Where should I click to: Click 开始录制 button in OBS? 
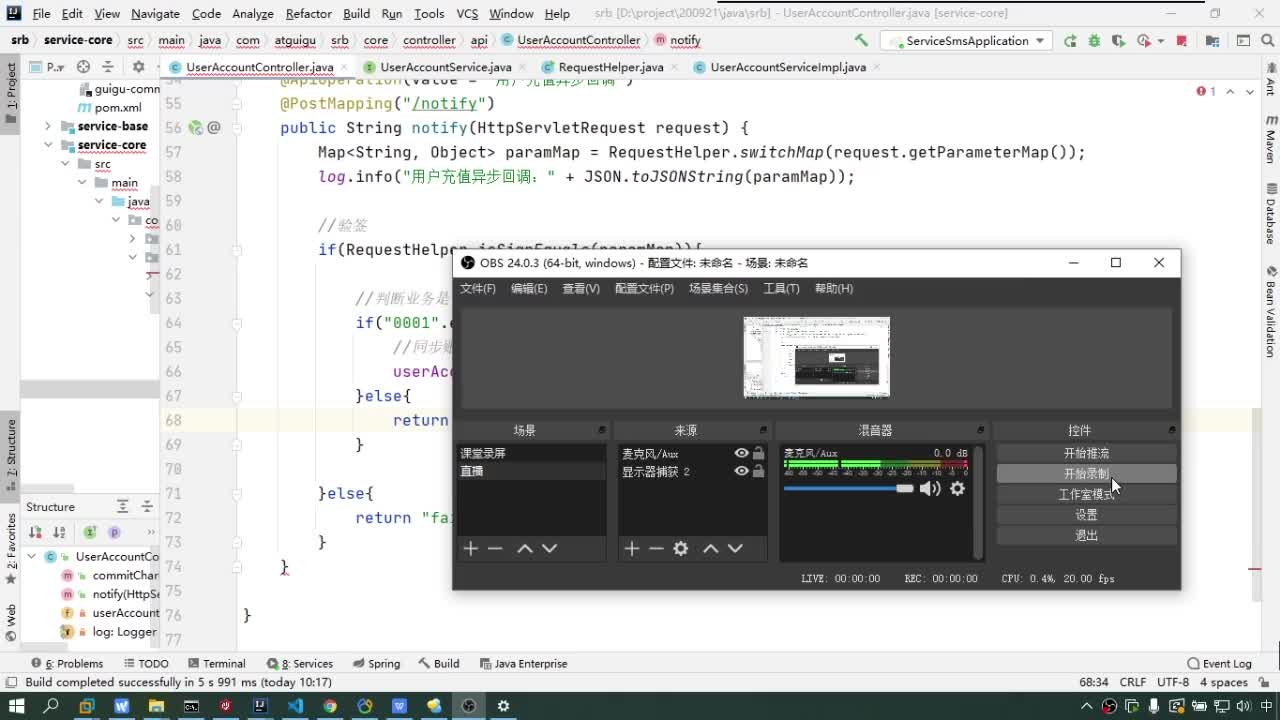click(1086, 473)
